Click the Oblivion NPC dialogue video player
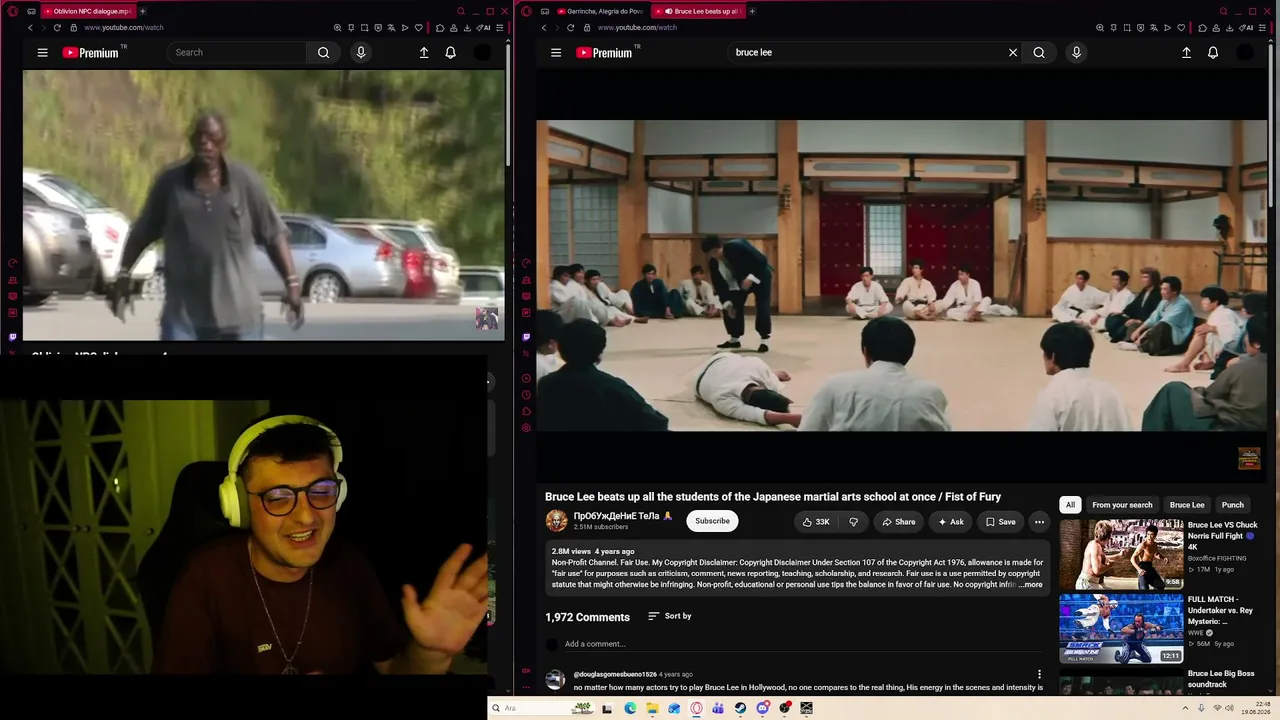The image size is (1280, 720). tap(263, 205)
